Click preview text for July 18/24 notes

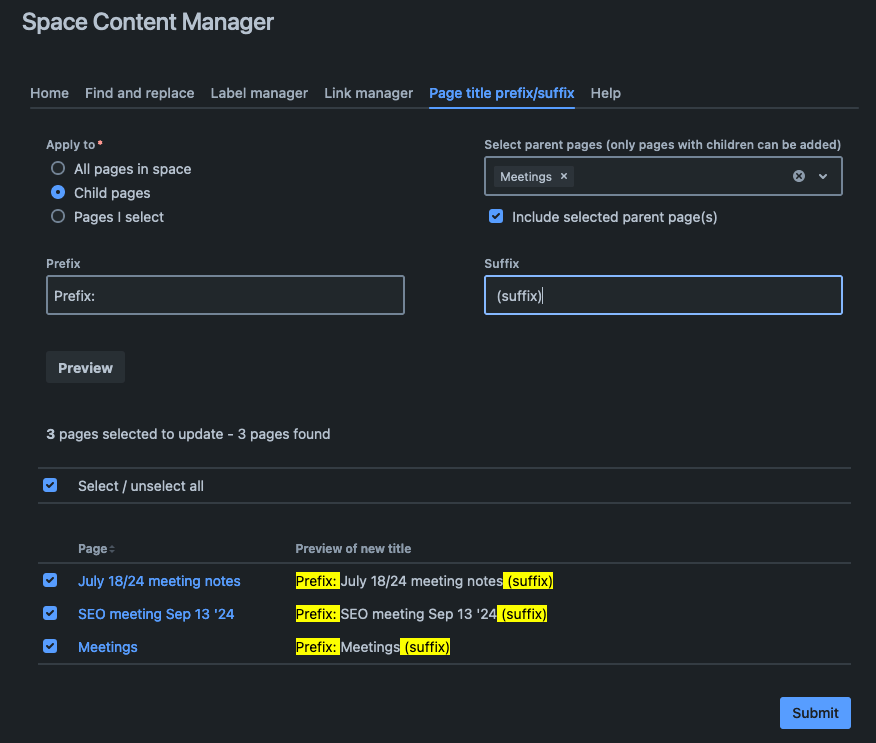(425, 581)
